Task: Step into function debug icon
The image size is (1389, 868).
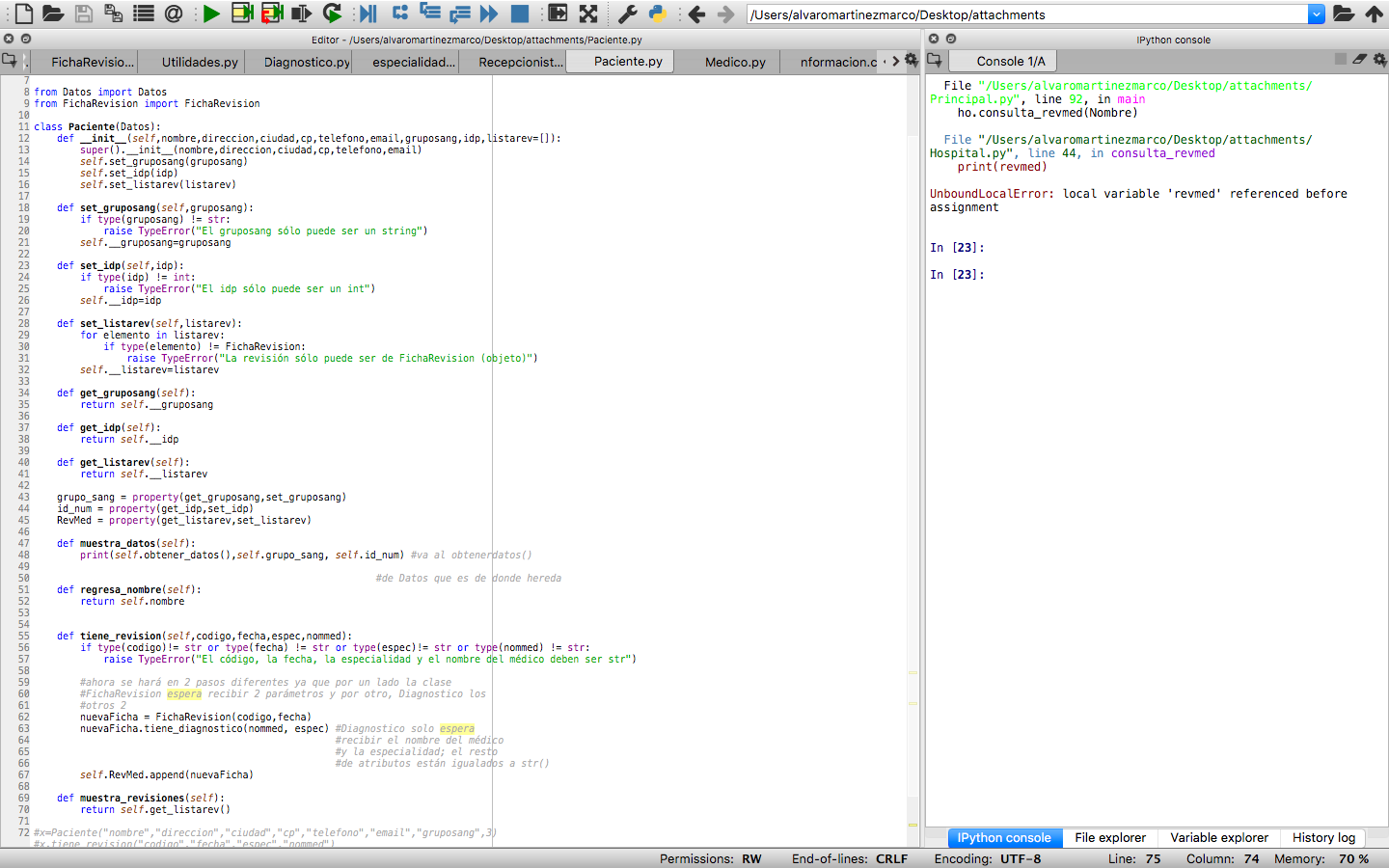Action: [x=430, y=14]
